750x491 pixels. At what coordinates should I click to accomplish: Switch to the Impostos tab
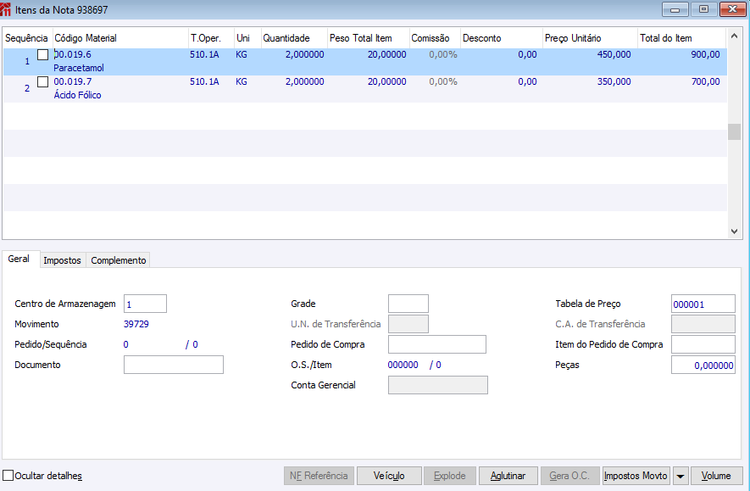point(62,261)
